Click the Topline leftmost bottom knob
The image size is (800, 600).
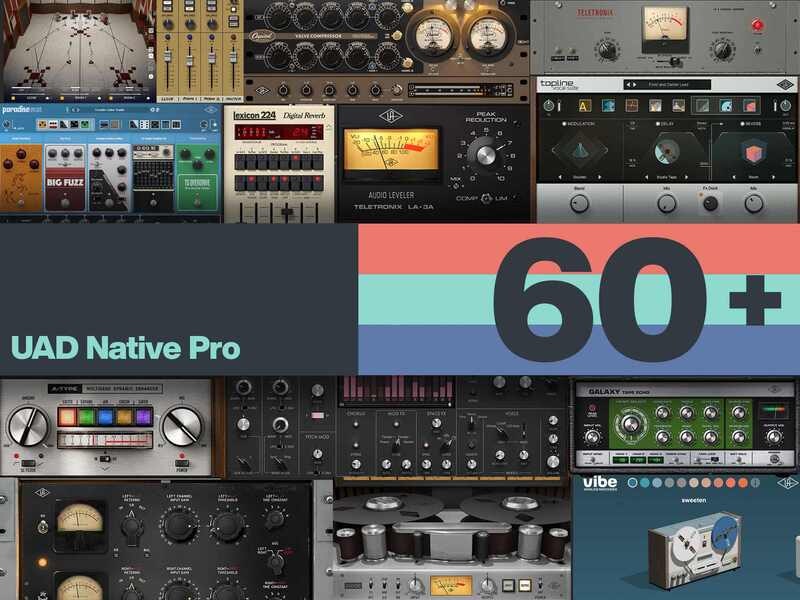[579, 204]
